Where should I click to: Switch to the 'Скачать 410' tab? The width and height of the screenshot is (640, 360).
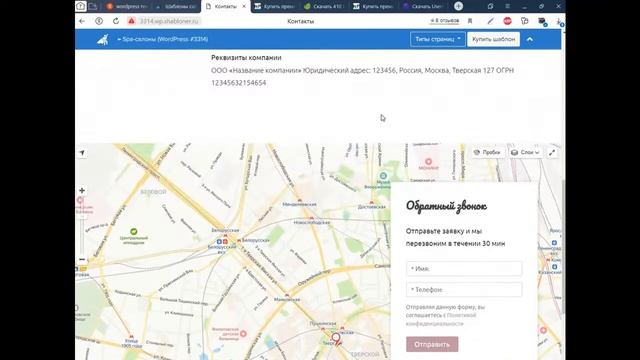pos(324,6)
